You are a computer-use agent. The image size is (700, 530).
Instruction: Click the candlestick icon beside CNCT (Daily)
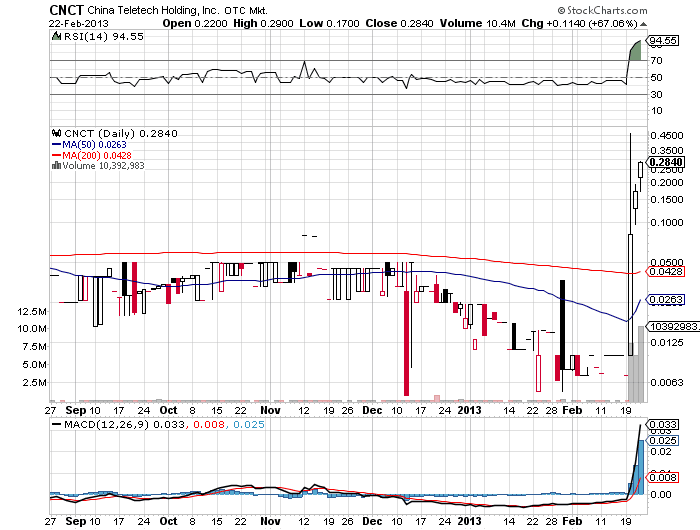(56, 133)
